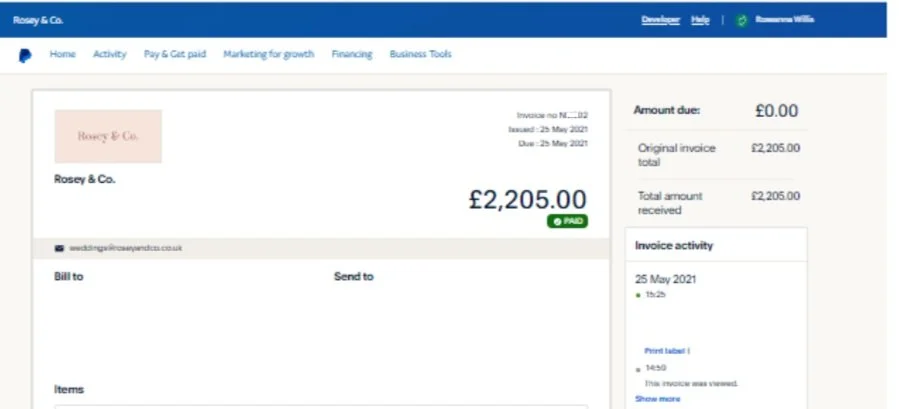This screenshot has height=409, width=899.
Task: Click the Print label link
Action: pyautogui.click(x=665, y=350)
